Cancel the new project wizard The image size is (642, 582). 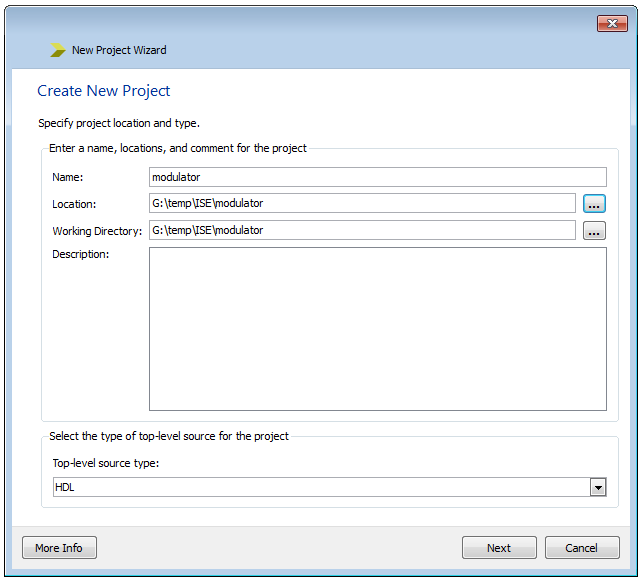[x=582, y=548]
